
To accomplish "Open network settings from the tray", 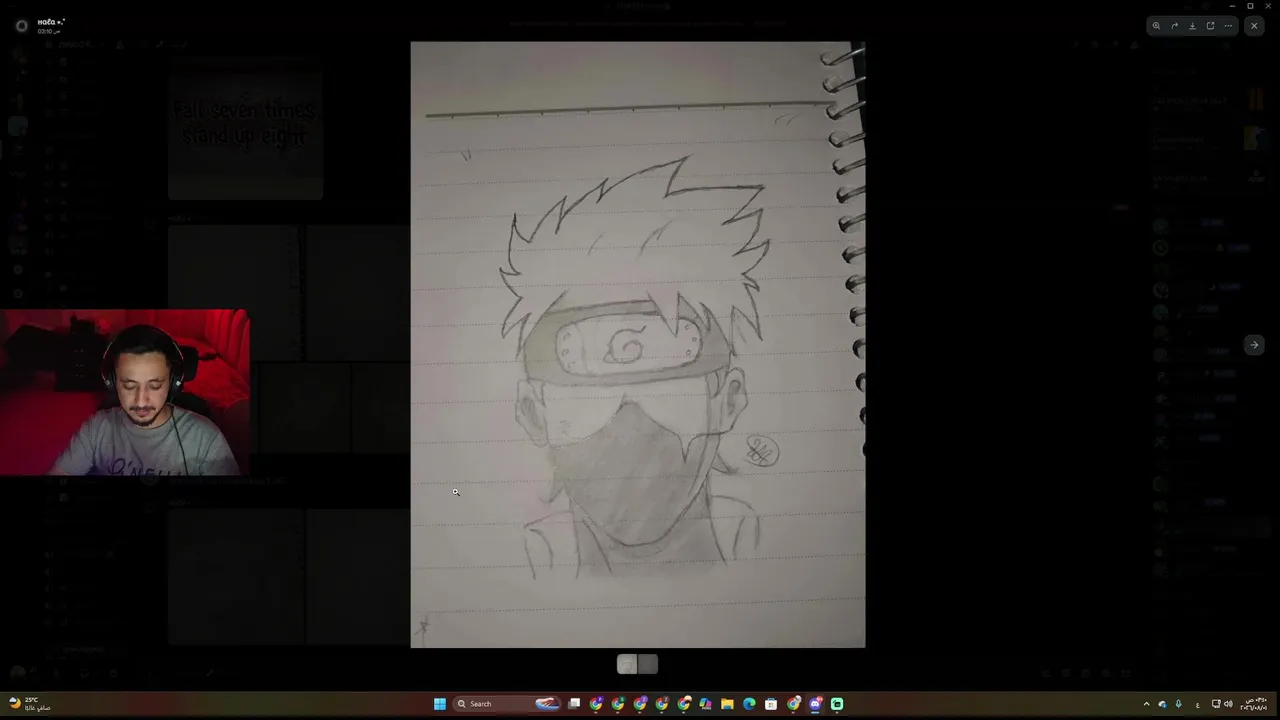I will [x=1216, y=704].
